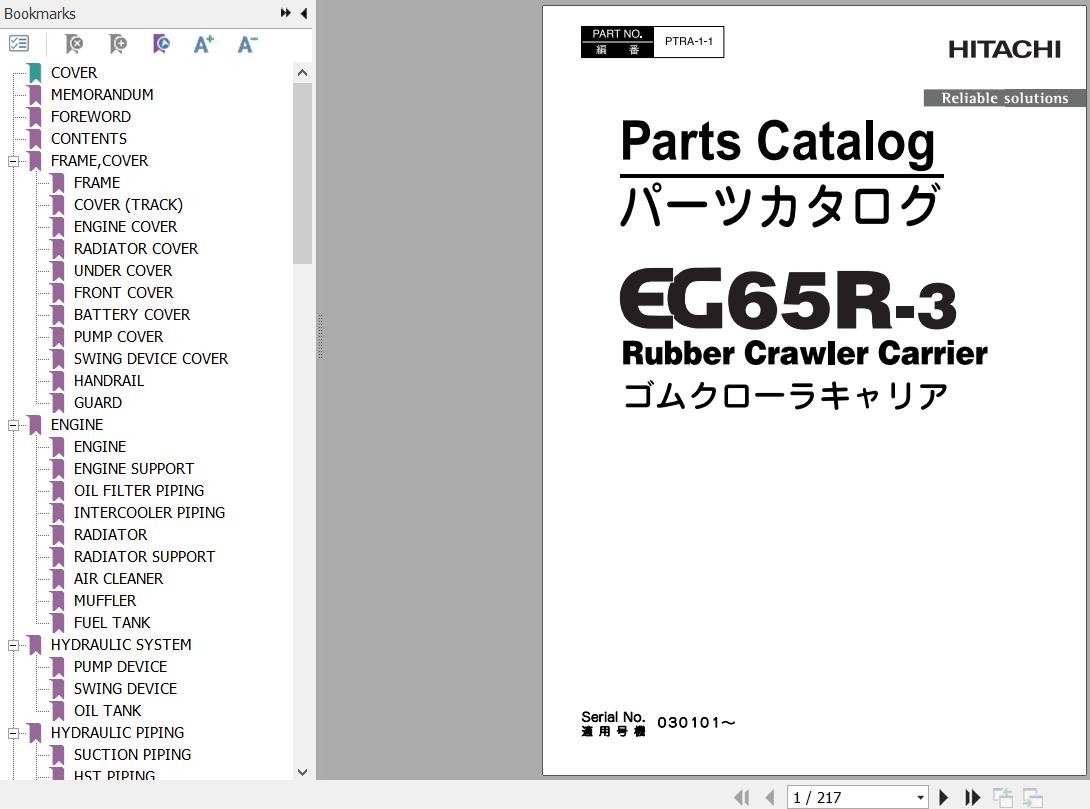
Task: Open the page number dropdown arrow
Action: coord(920,797)
